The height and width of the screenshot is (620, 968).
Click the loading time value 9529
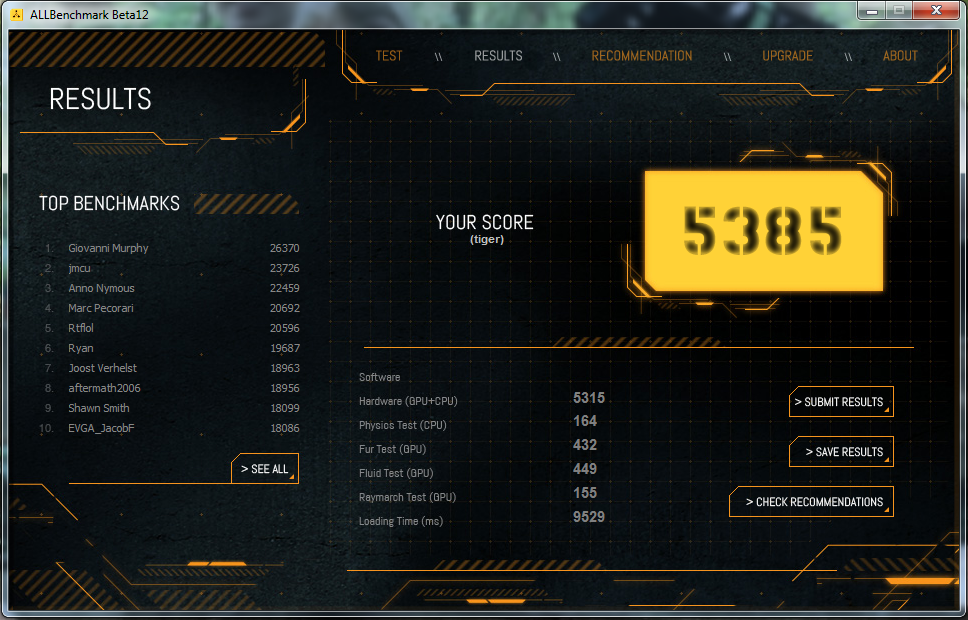(x=589, y=517)
